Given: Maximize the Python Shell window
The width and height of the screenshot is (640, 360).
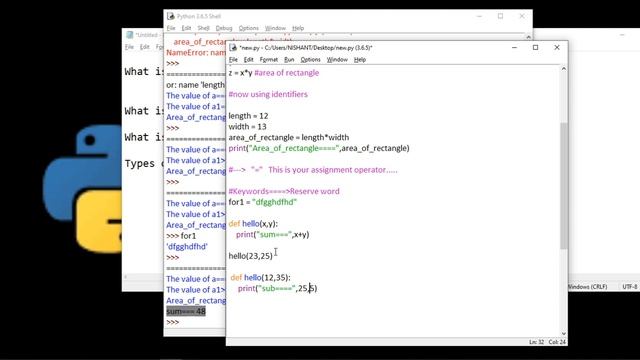Looking at the screenshot, I should click(500, 16).
